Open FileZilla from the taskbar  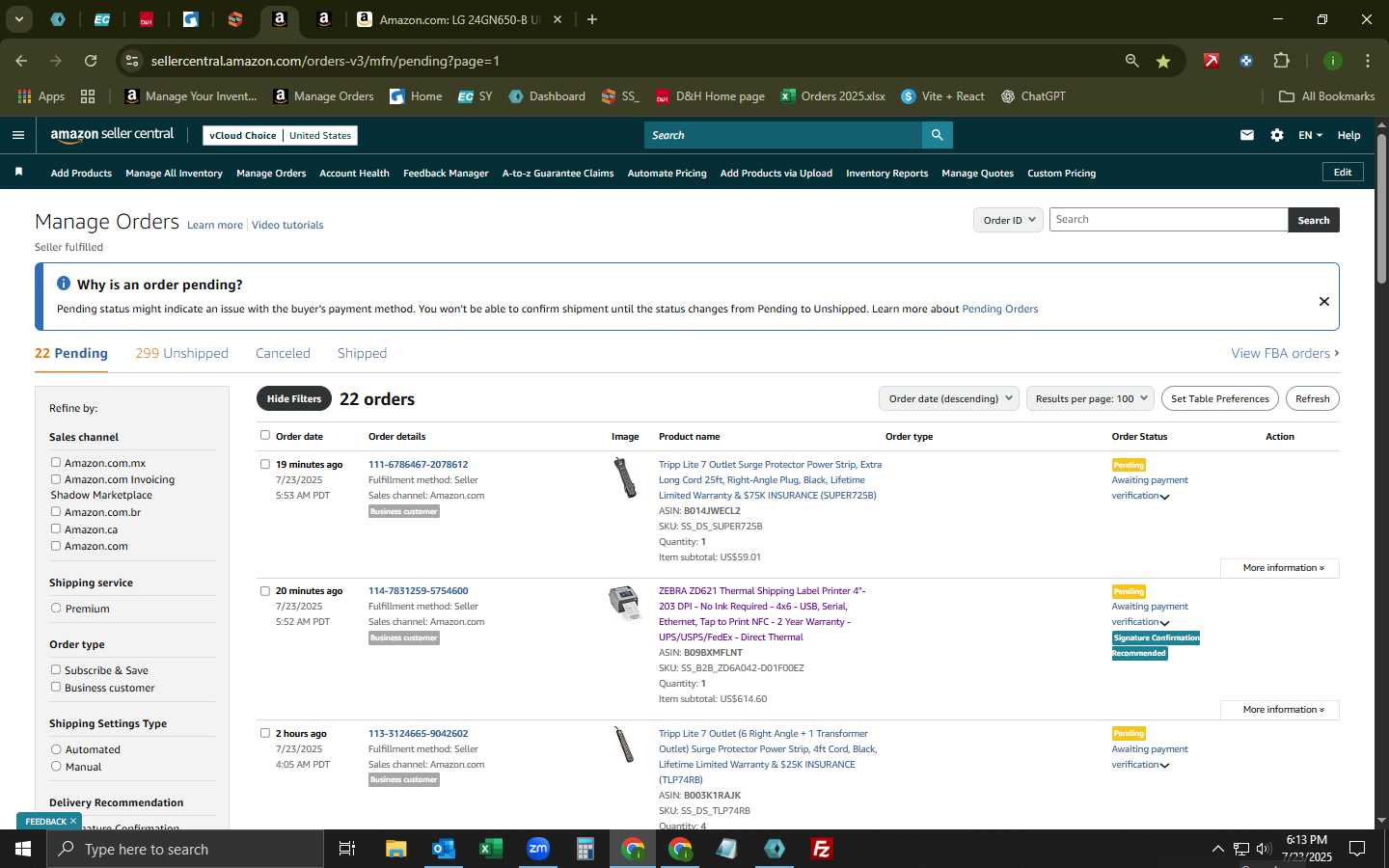(x=822, y=849)
